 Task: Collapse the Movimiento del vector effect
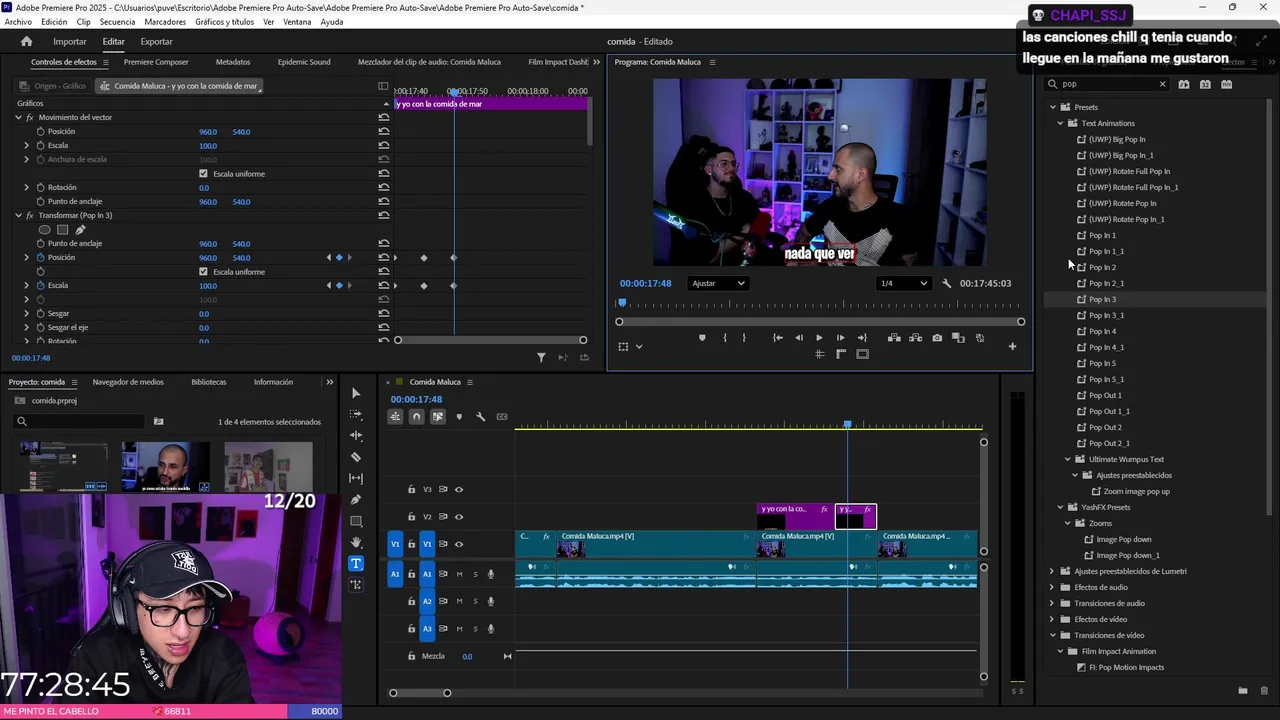point(18,117)
